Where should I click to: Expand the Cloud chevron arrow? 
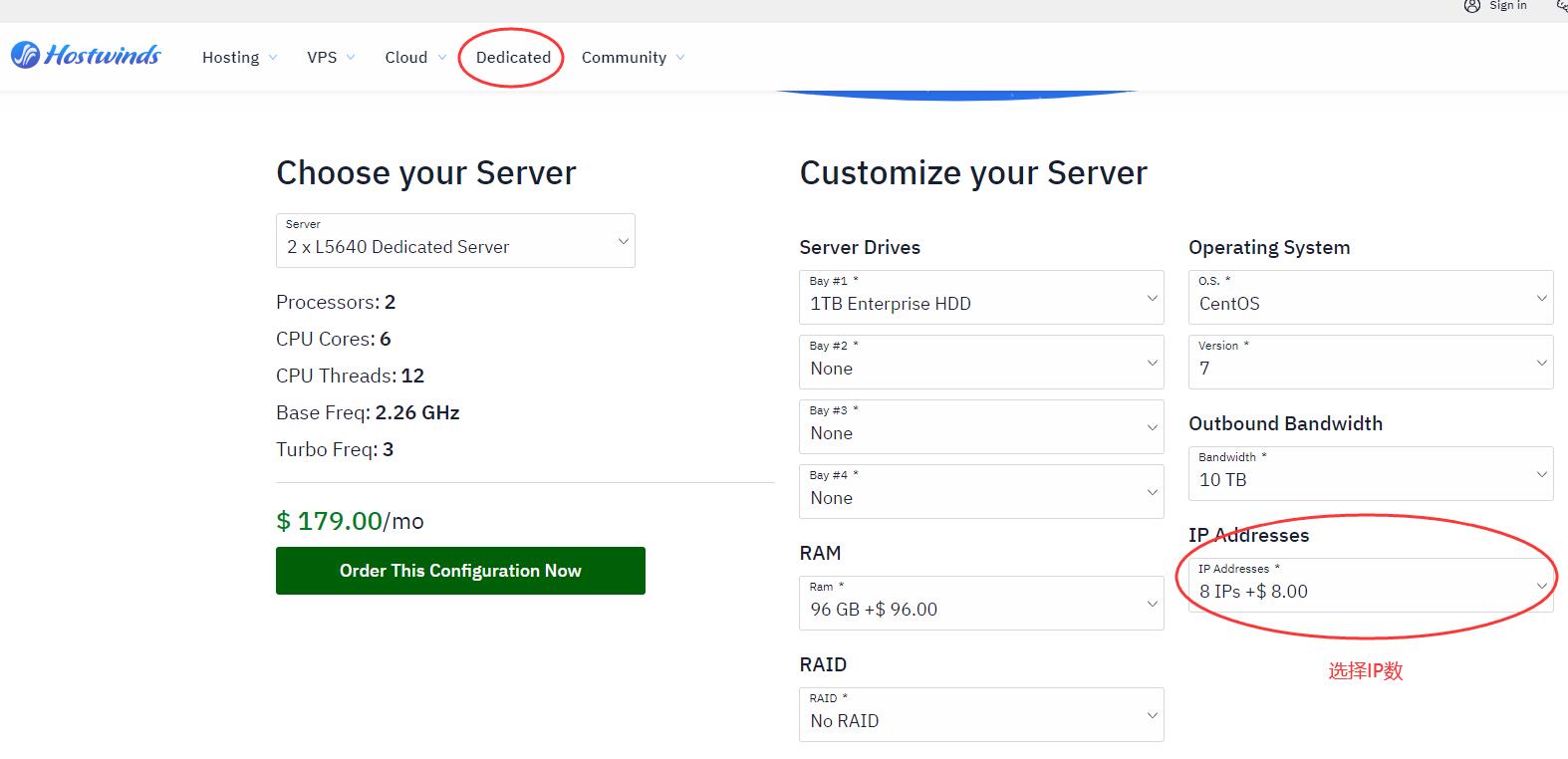(441, 58)
